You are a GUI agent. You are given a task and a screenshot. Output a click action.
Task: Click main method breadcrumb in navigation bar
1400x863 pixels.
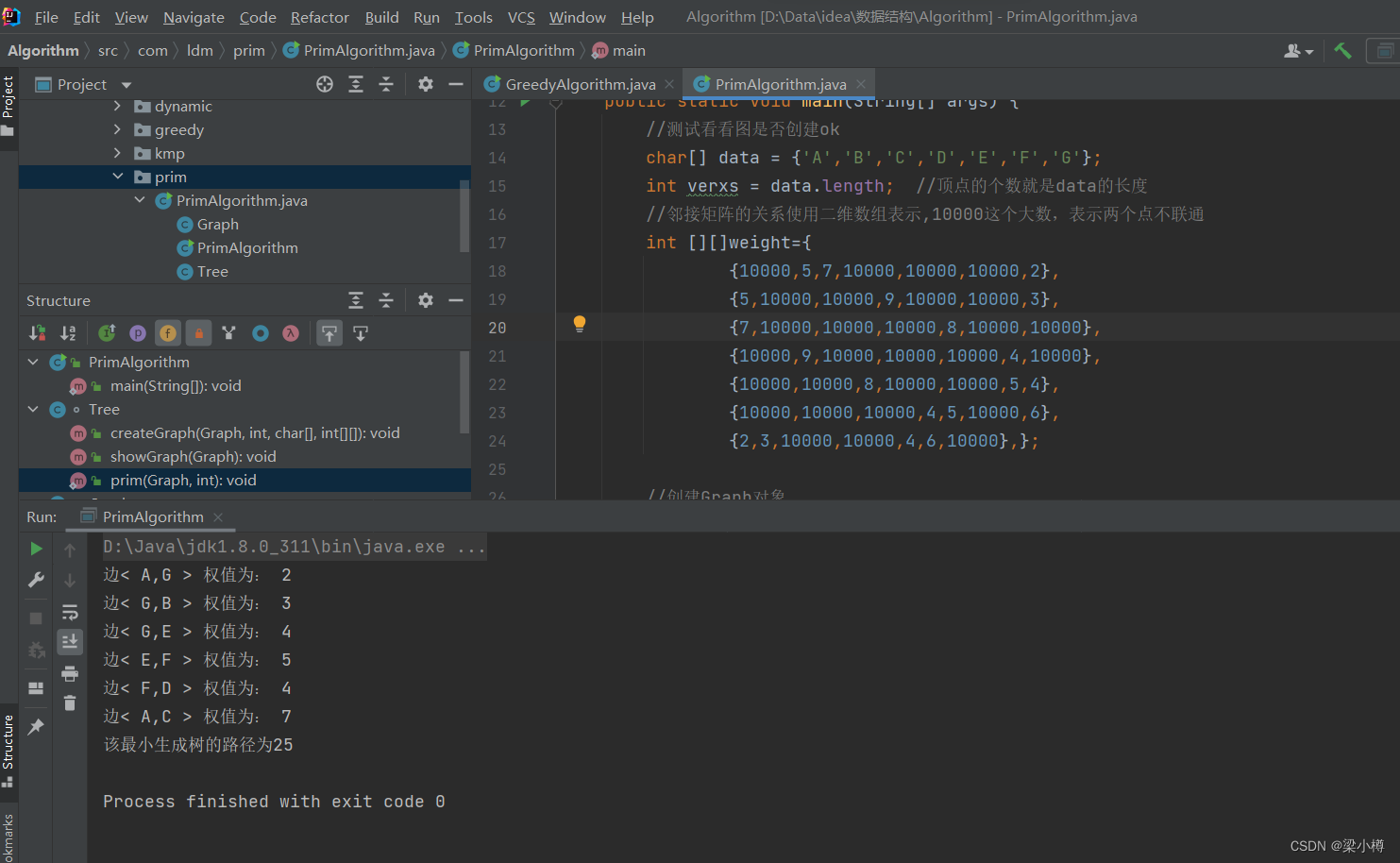click(619, 50)
